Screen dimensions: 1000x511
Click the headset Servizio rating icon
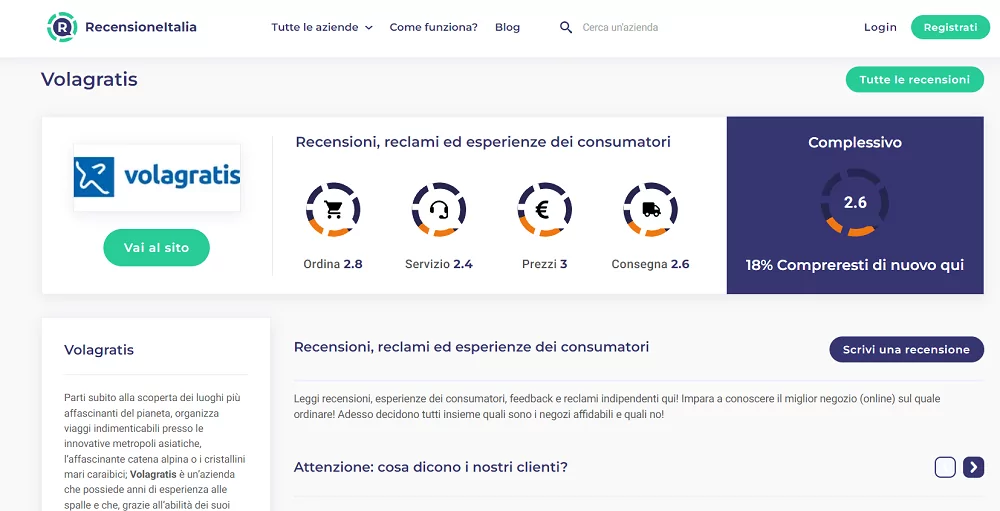coord(439,210)
